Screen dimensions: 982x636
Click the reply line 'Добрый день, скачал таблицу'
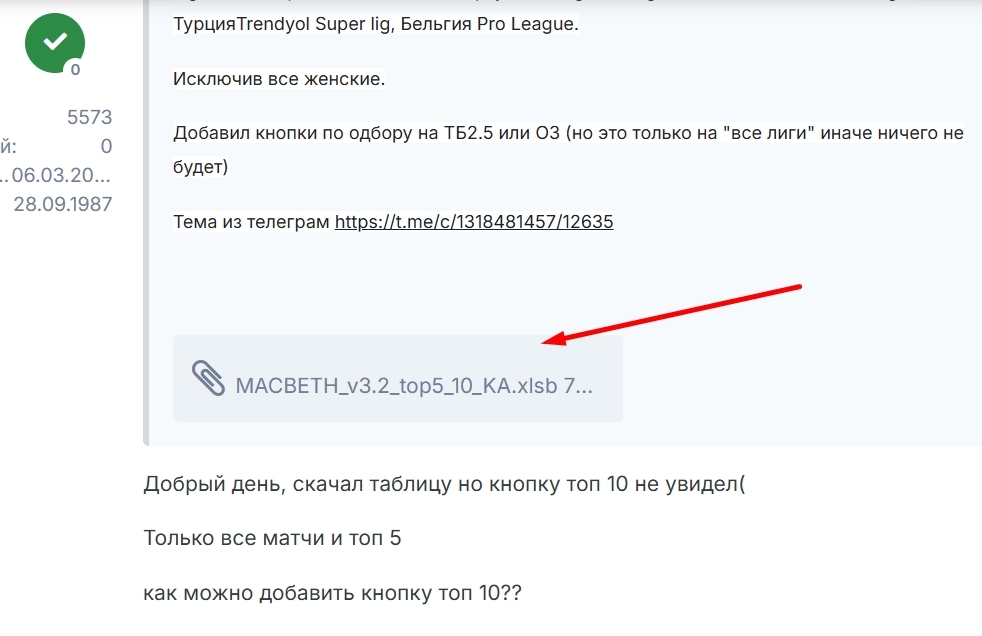tap(444, 484)
